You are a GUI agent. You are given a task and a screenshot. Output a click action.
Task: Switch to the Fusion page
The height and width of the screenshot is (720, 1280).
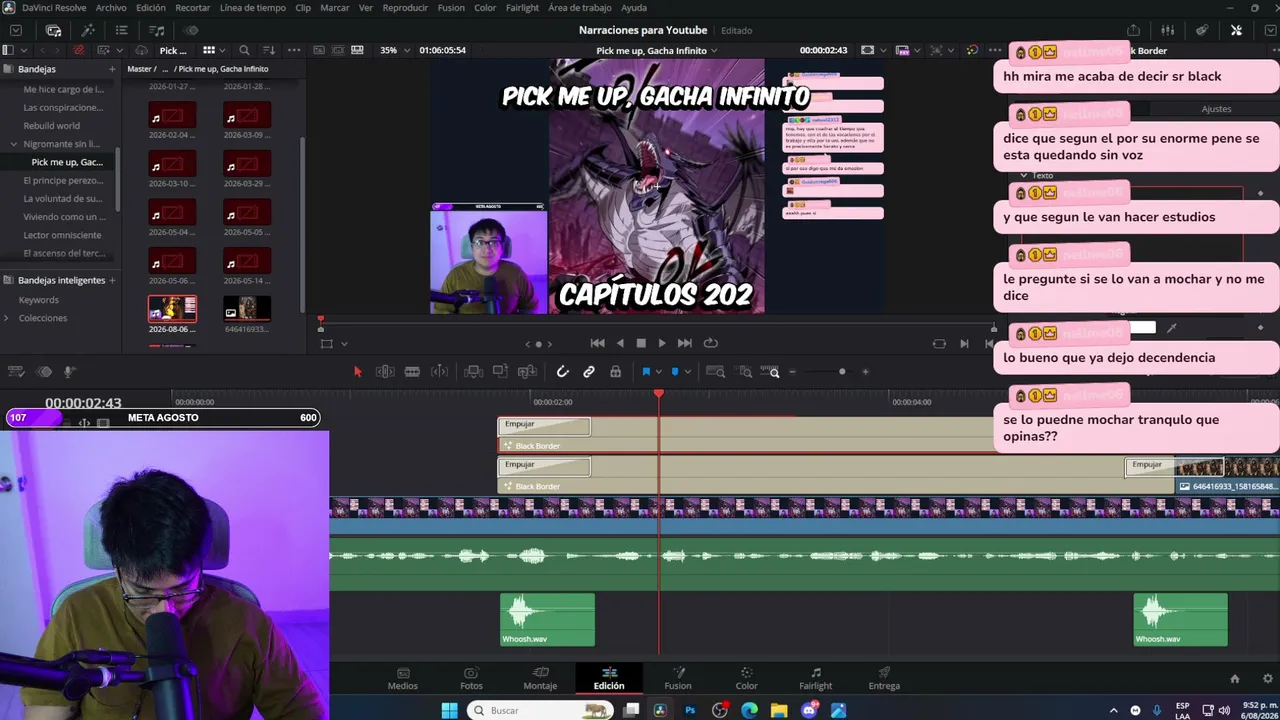pyautogui.click(x=678, y=679)
